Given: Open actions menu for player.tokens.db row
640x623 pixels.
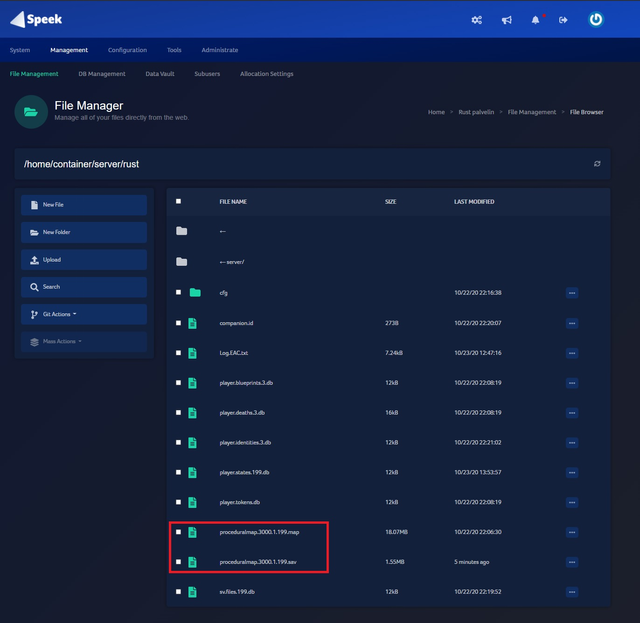Looking at the screenshot, I should pyautogui.click(x=572, y=502).
